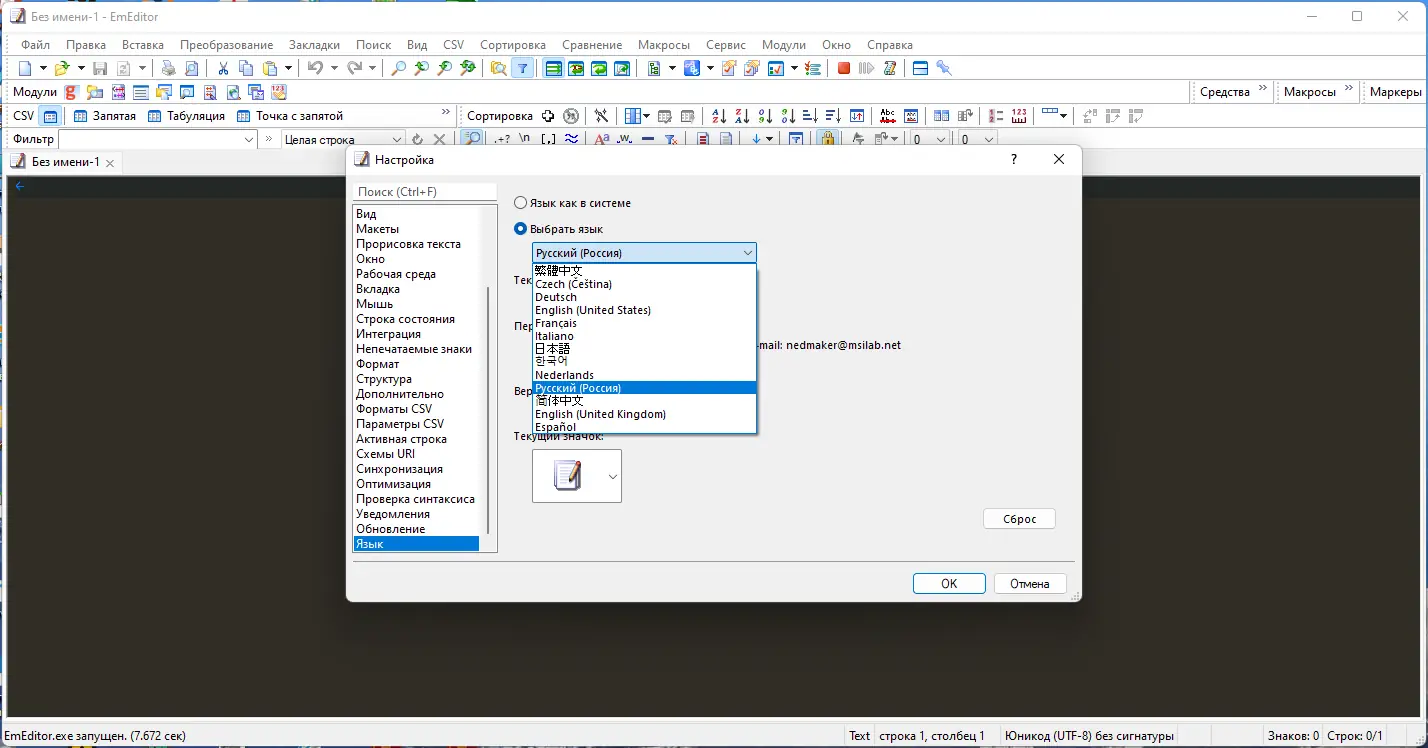This screenshot has width=1428, height=748.
Task: Select Français from the language list
Action: 644,323
